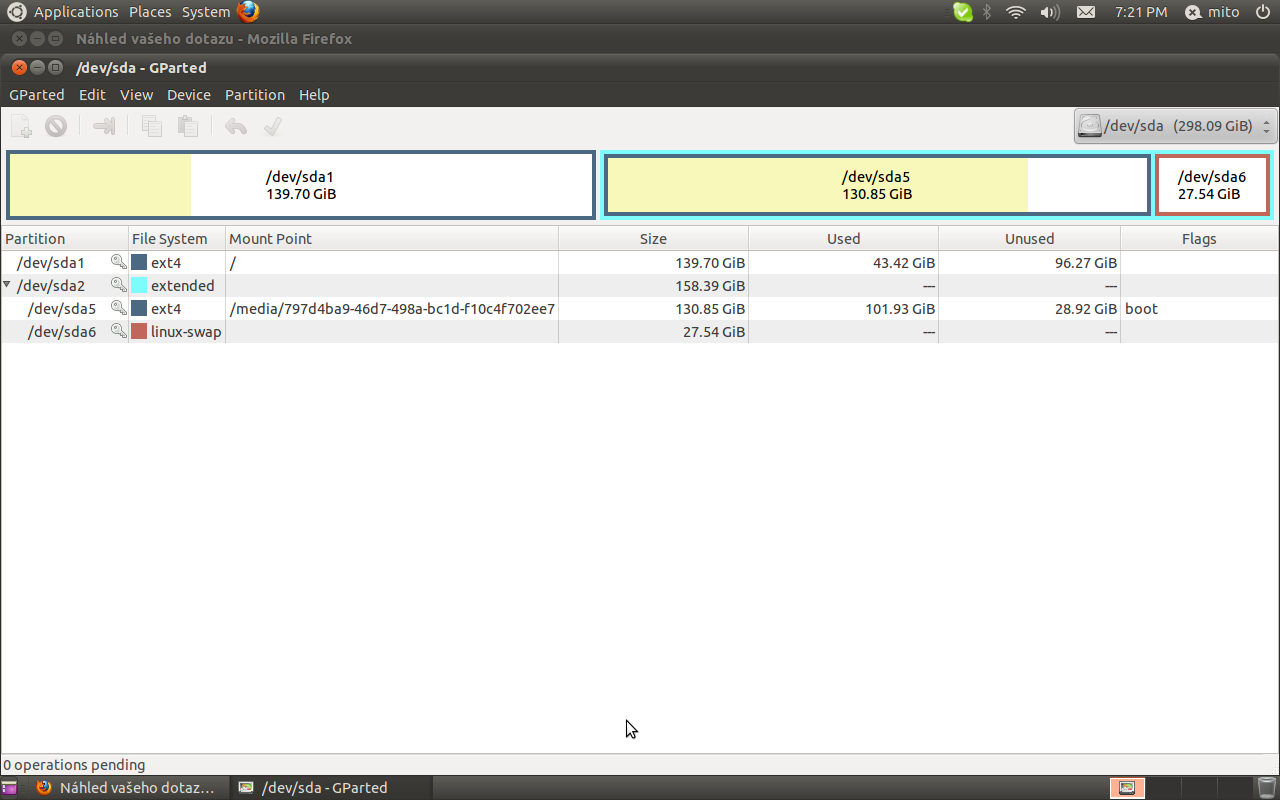Sort by File System column header
The width and height of the screenshot is (1280, 800).
[177, 239]
